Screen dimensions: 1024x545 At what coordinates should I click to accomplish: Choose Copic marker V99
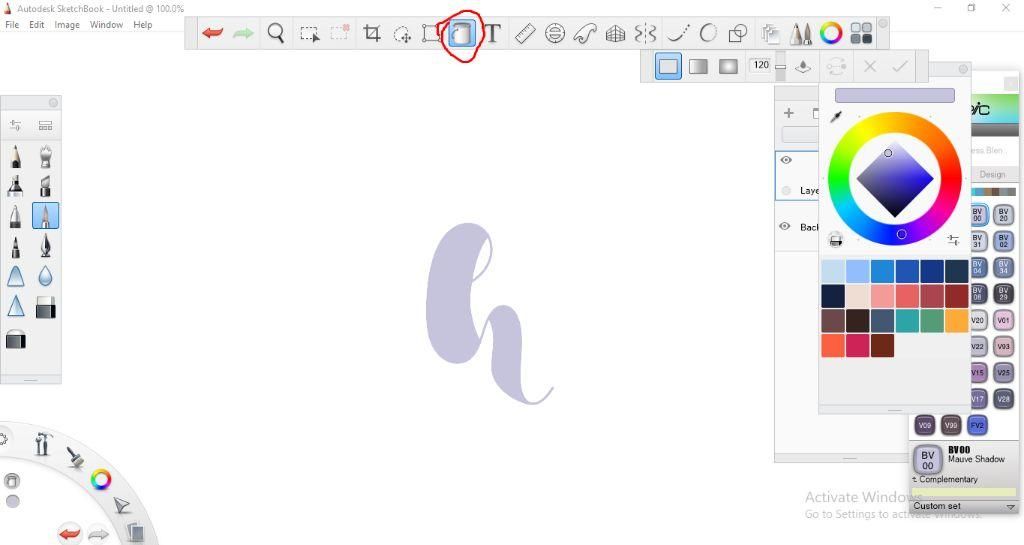(951, 426)
